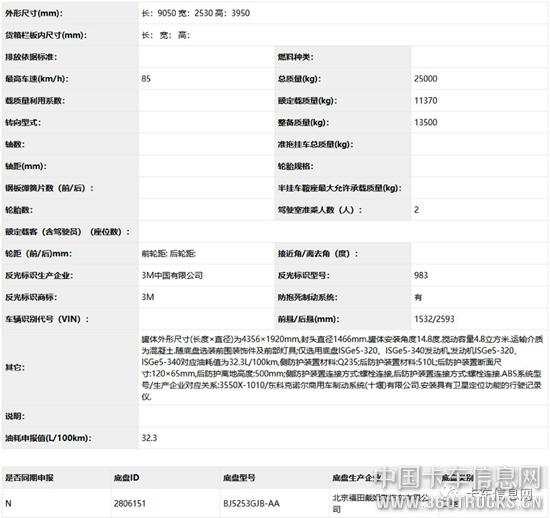The height and width of the screenshot is (518, 550).
Task: Select the 其它 label
Action: point(15,367)
